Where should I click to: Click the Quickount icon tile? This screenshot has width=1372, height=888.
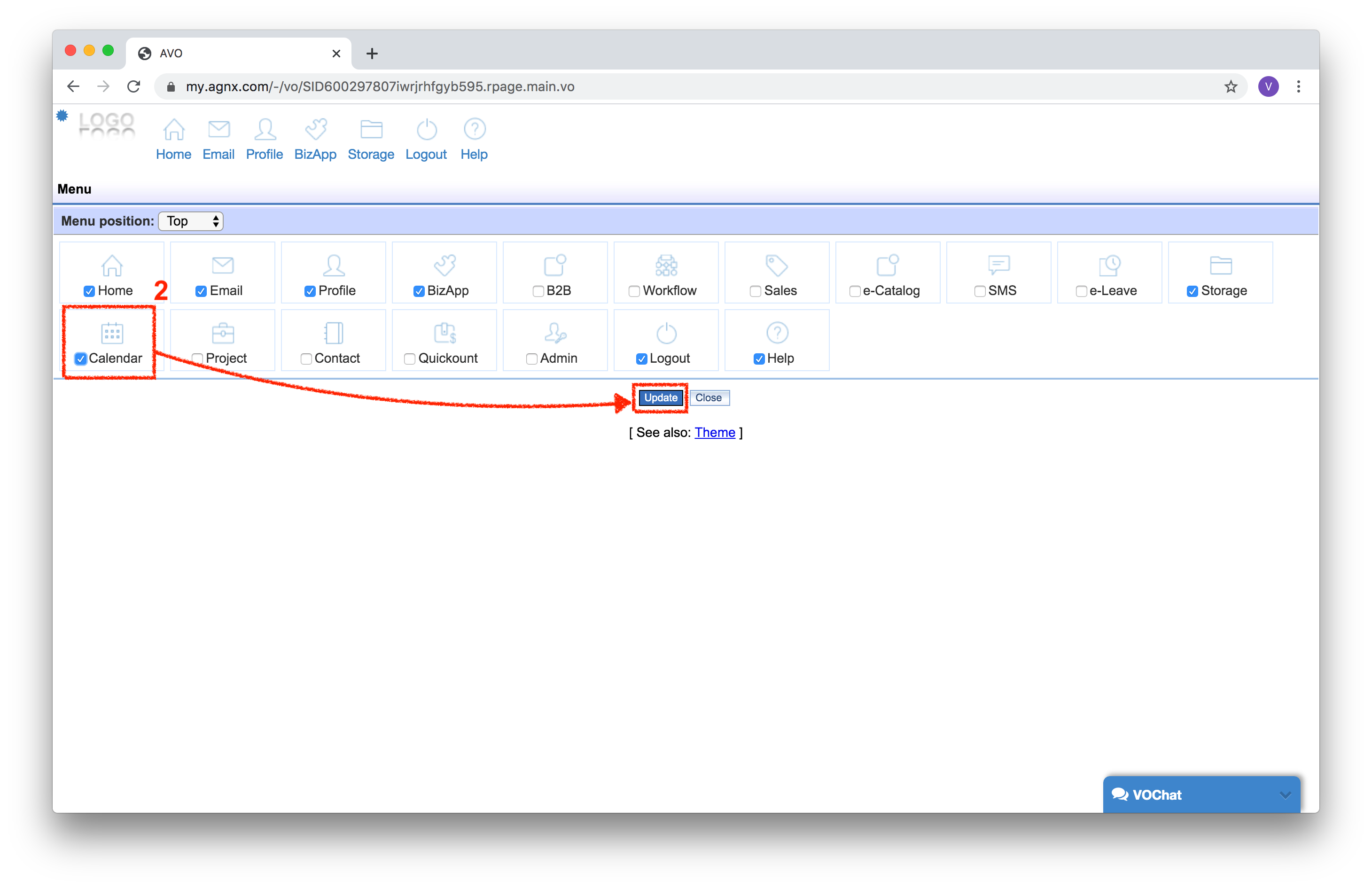444,333
